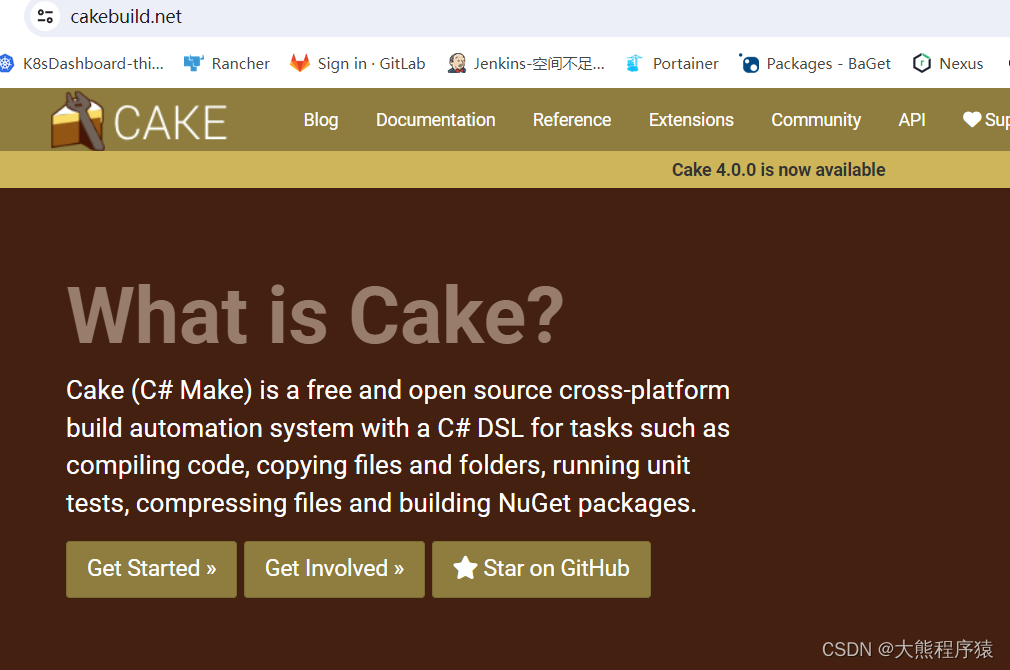Open the Reference navigation item

[571, 119]
